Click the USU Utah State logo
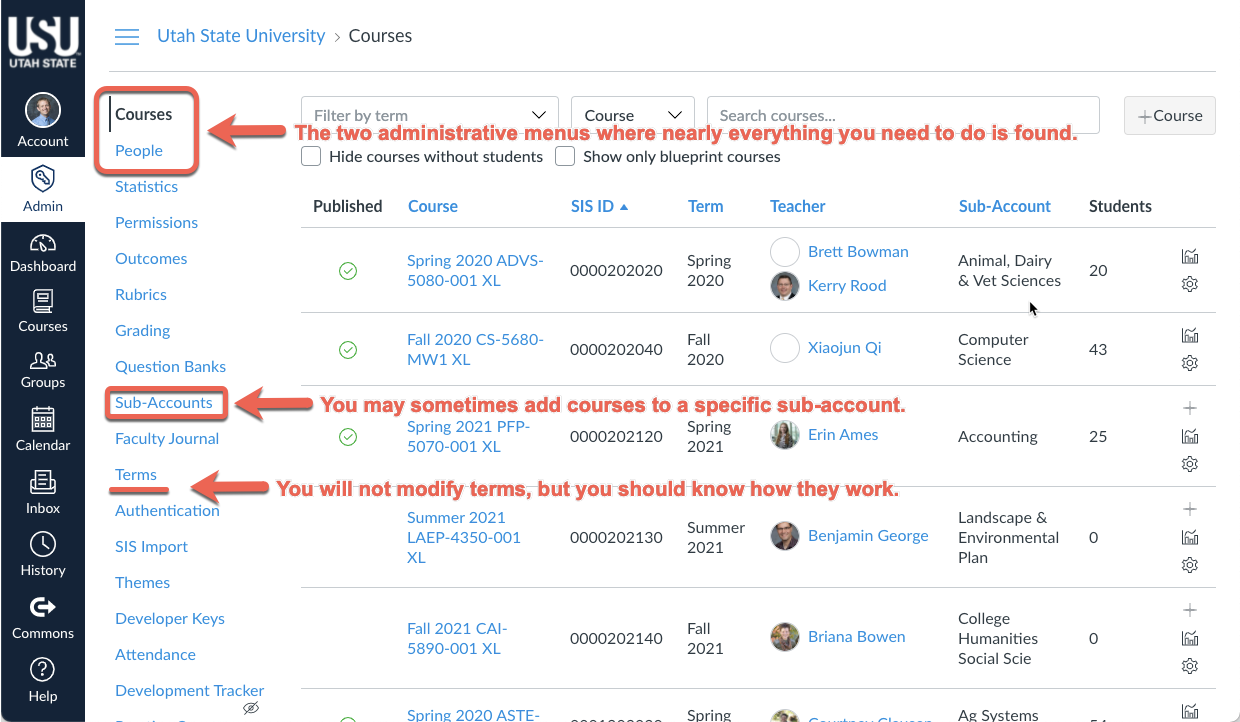Viewport: 1240px width, 722px height. coord(43,40)
